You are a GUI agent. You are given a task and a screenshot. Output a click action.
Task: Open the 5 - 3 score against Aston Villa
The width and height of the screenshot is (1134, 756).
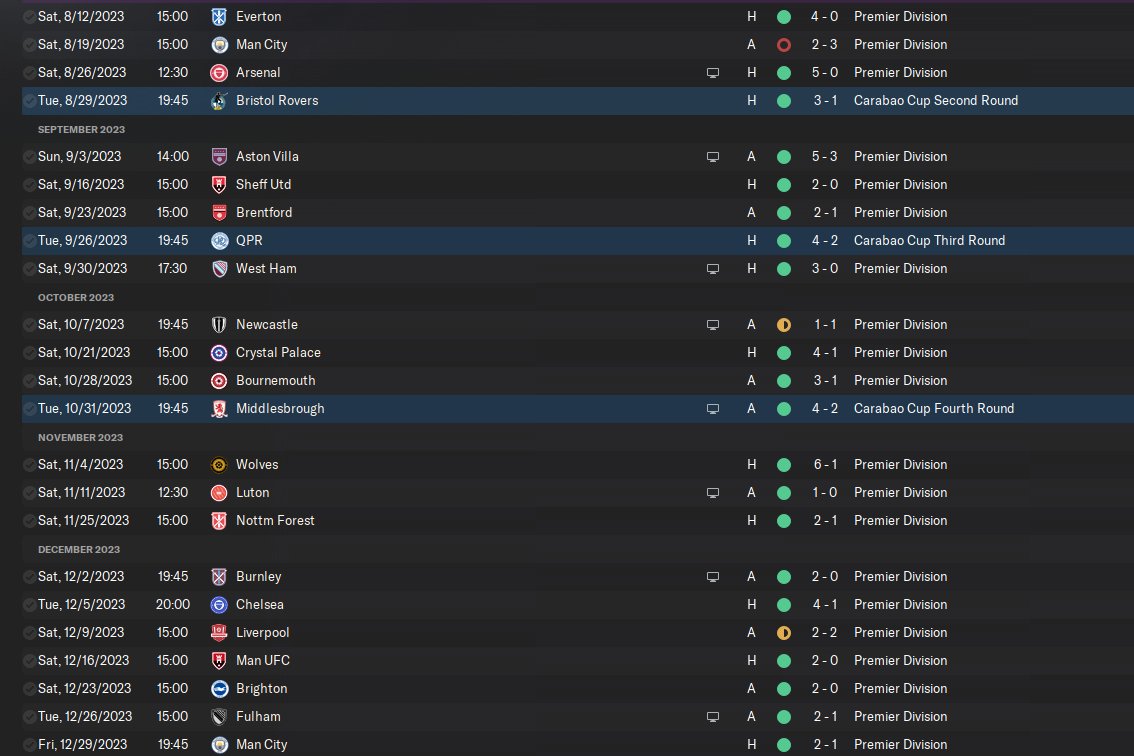[824, 156]
